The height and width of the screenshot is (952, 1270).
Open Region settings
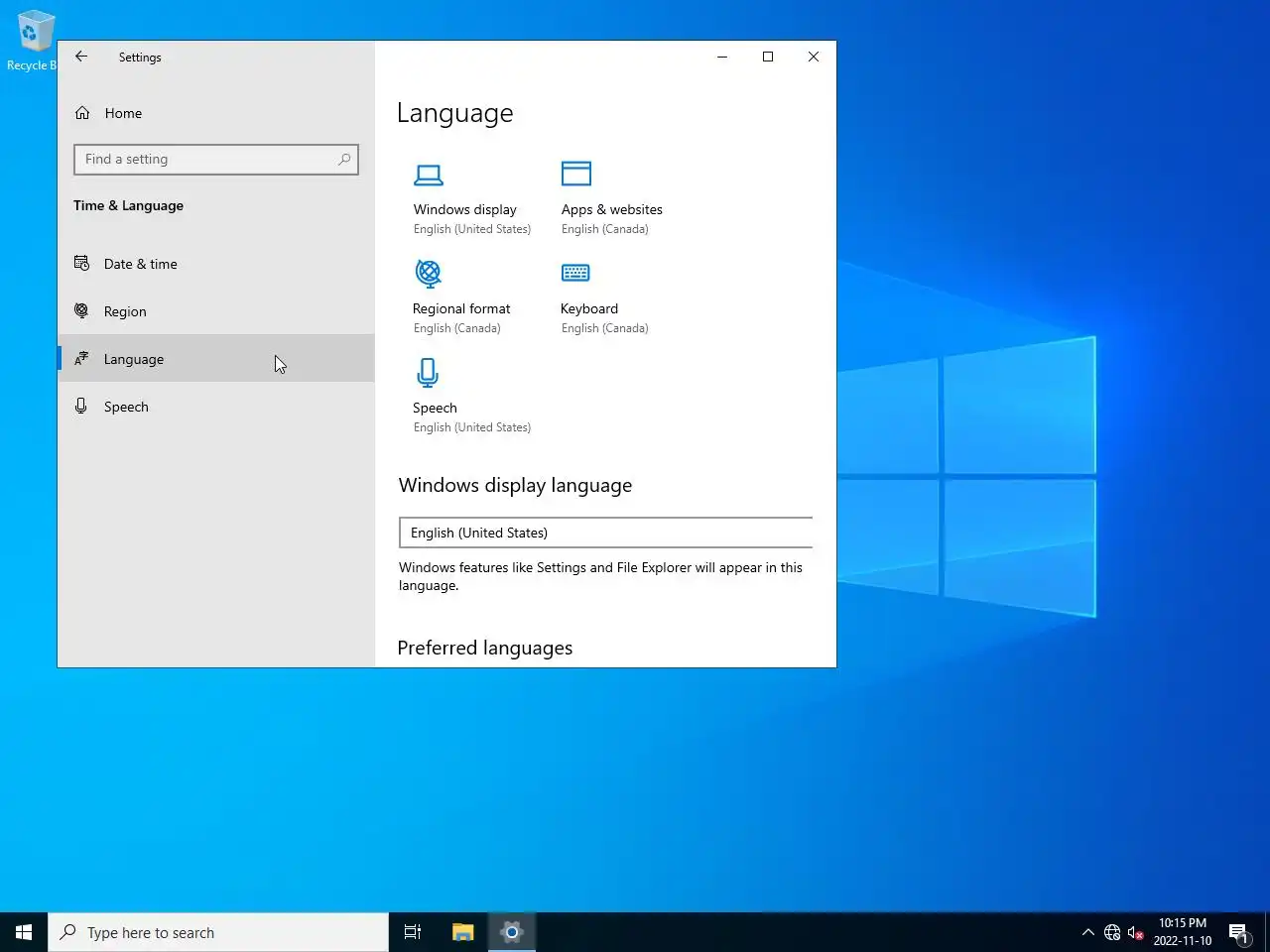tap(216, 311)
